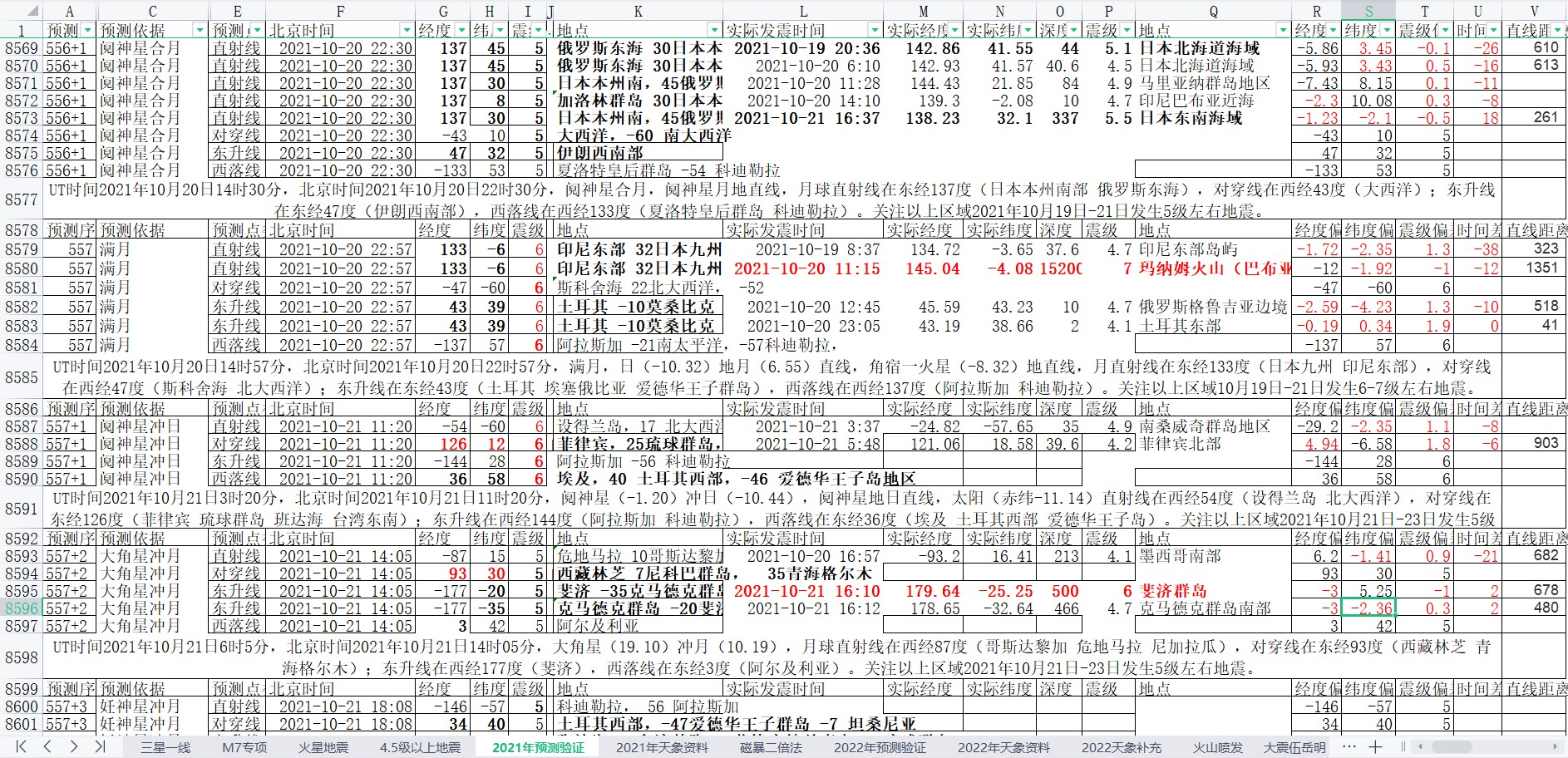Click red cell 玛纳姆火山 in row 8580
Image resolution: width=1568 pixels, height=758 pixels.
tap(1213, 268)
